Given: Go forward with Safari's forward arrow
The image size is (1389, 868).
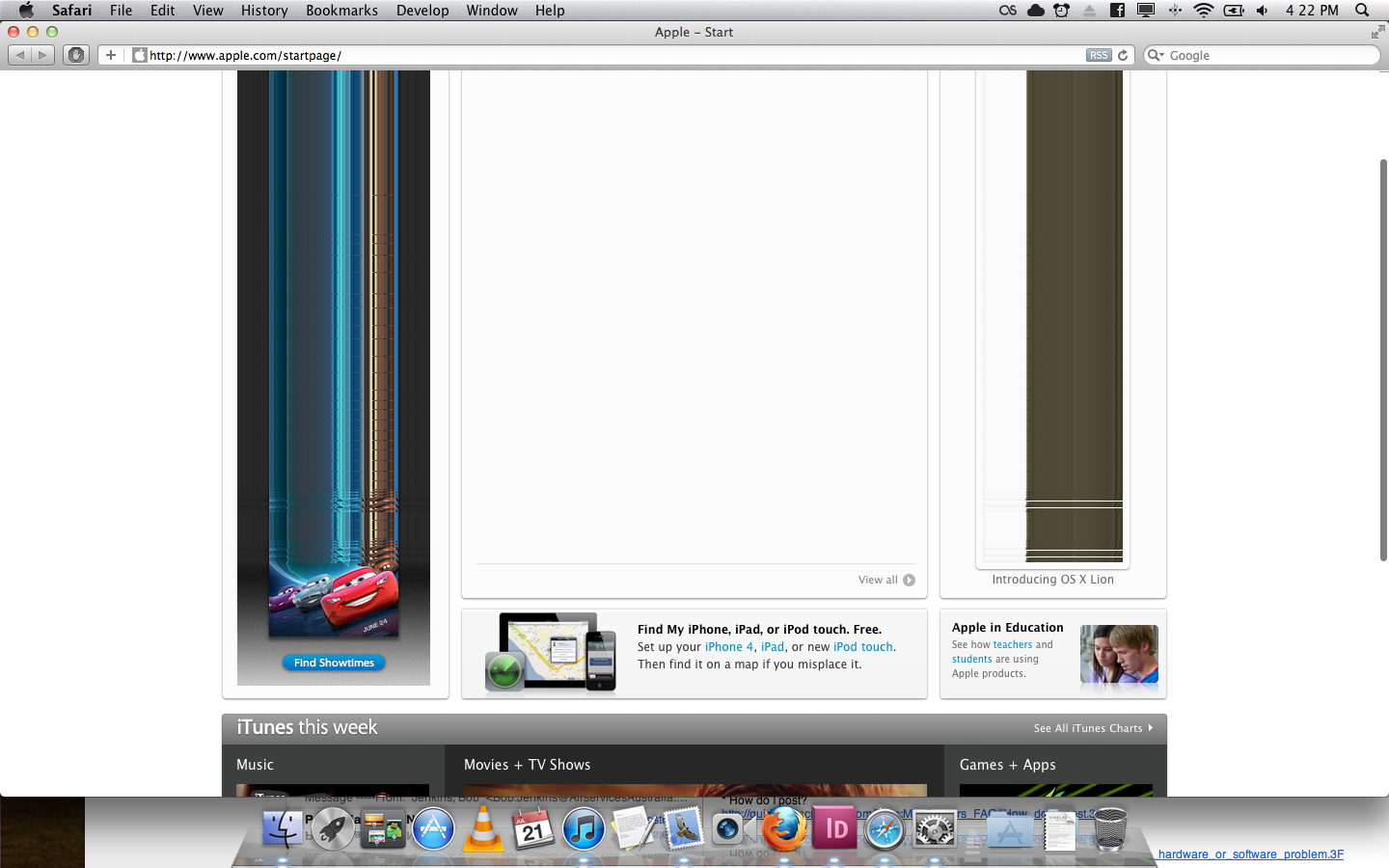Looking at the screenshot, I should [42, 55].
